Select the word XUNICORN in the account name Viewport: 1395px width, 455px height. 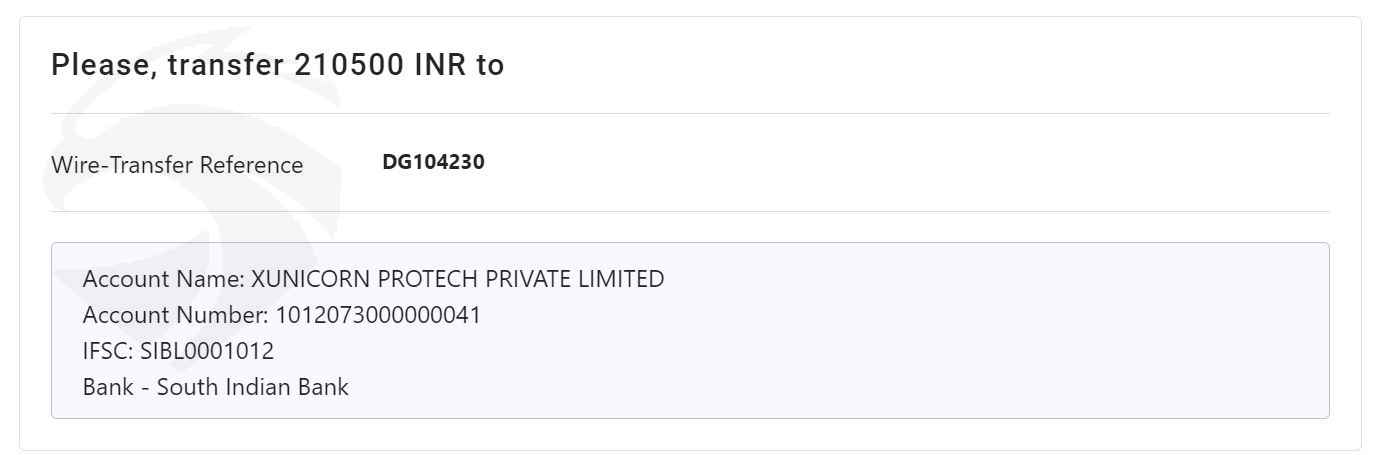300,279
